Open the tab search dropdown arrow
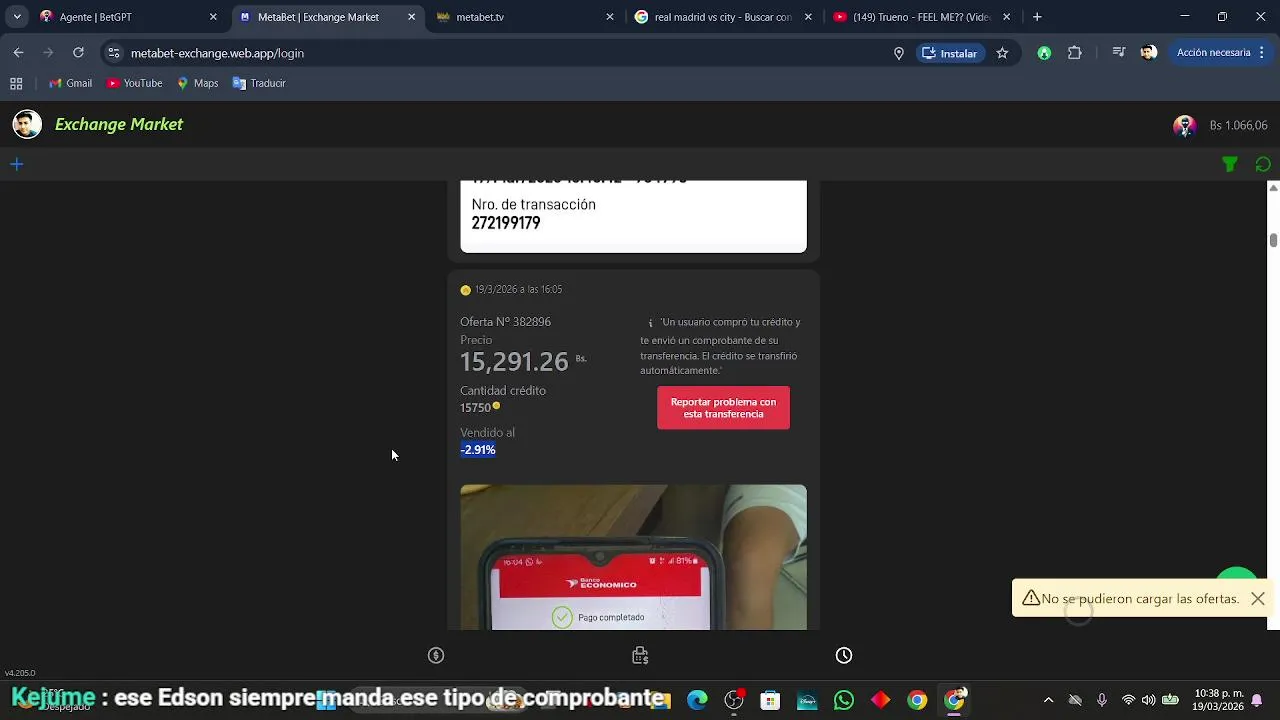The width and height of the screenshot is (1280, 720). (x=16, y=17)
